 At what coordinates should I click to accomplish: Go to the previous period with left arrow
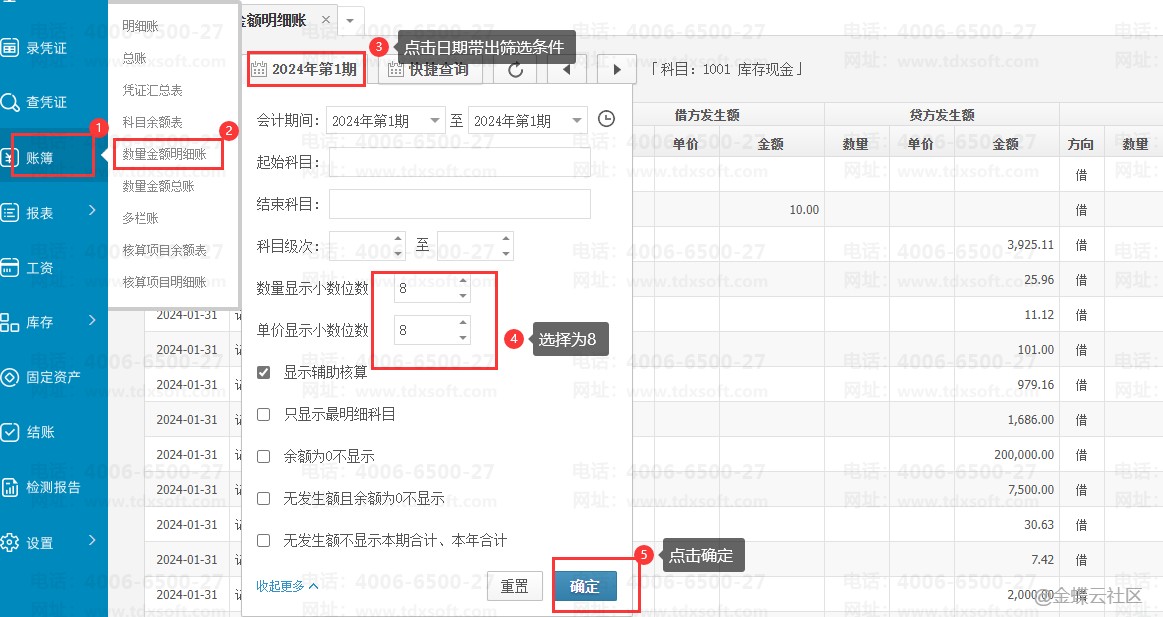567,69
